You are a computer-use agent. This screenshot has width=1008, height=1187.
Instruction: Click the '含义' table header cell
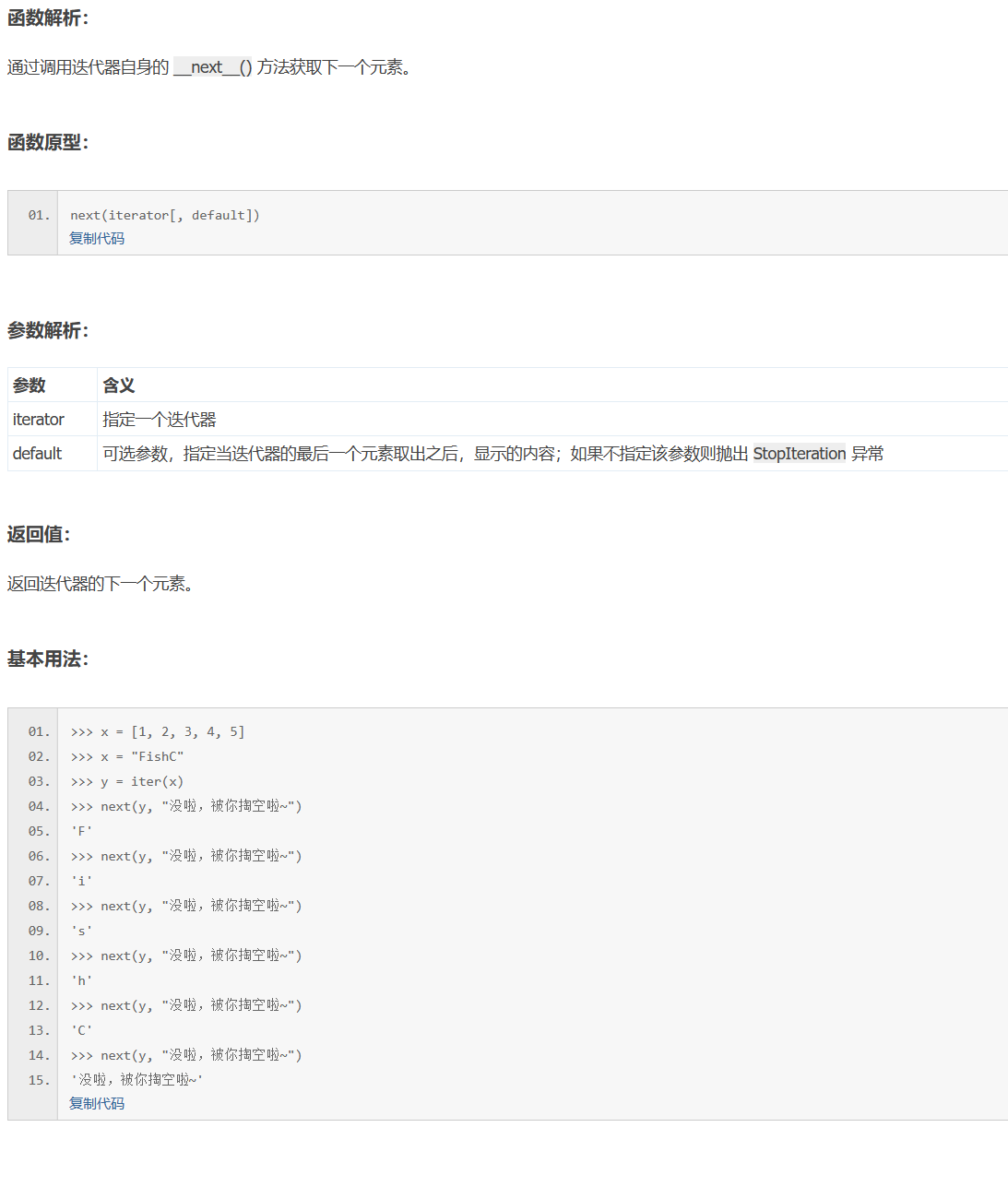pos(552,385)
